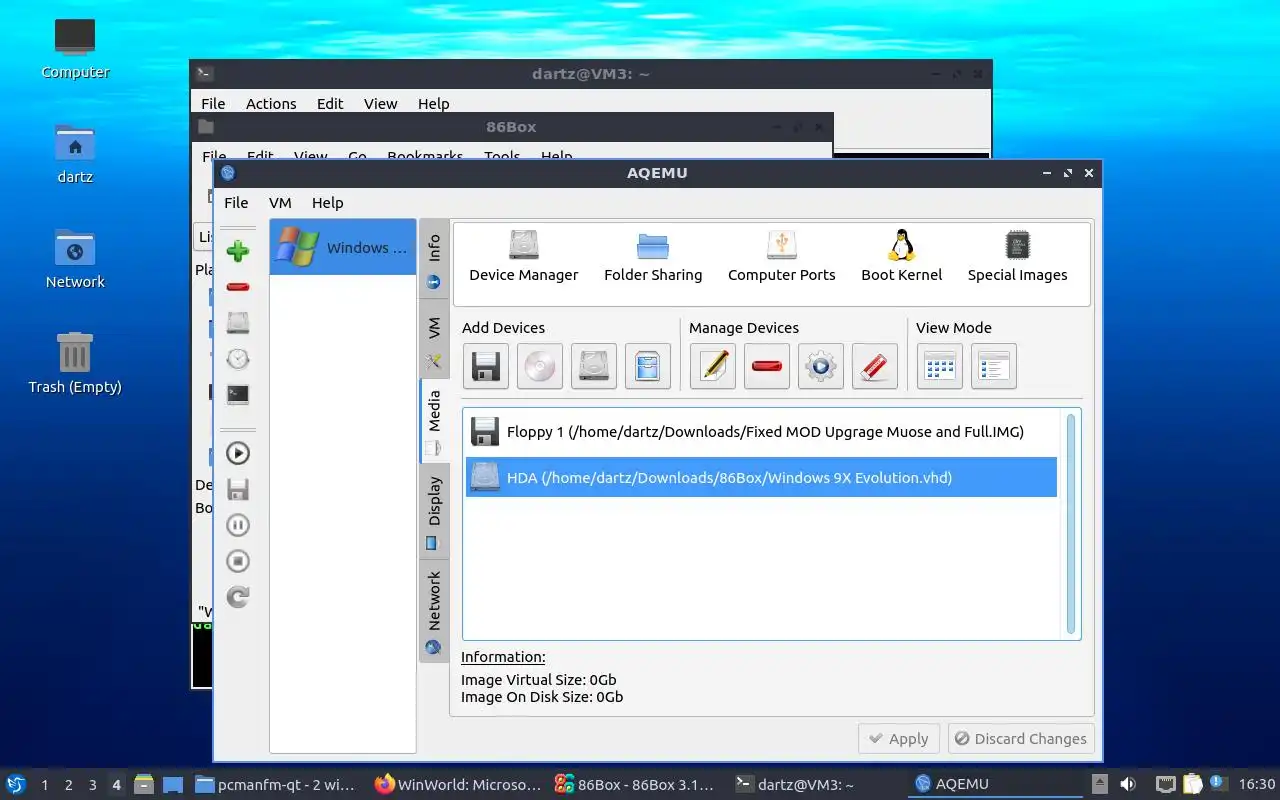Switch to the 86Box taskbar entry
This screenshot has height=800, width=1280.
638,785
